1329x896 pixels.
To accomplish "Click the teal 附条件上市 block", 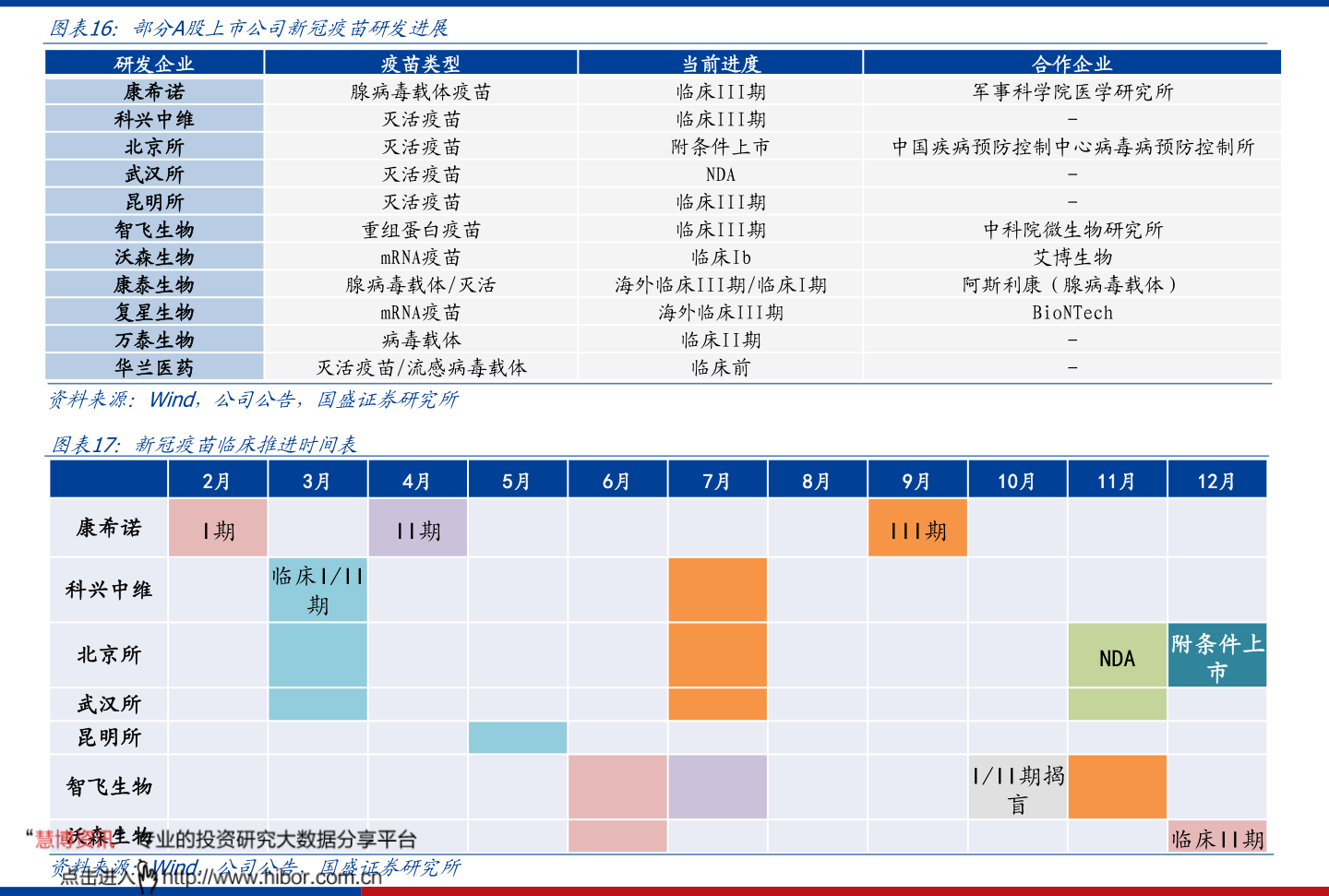I will [1217, 655].
